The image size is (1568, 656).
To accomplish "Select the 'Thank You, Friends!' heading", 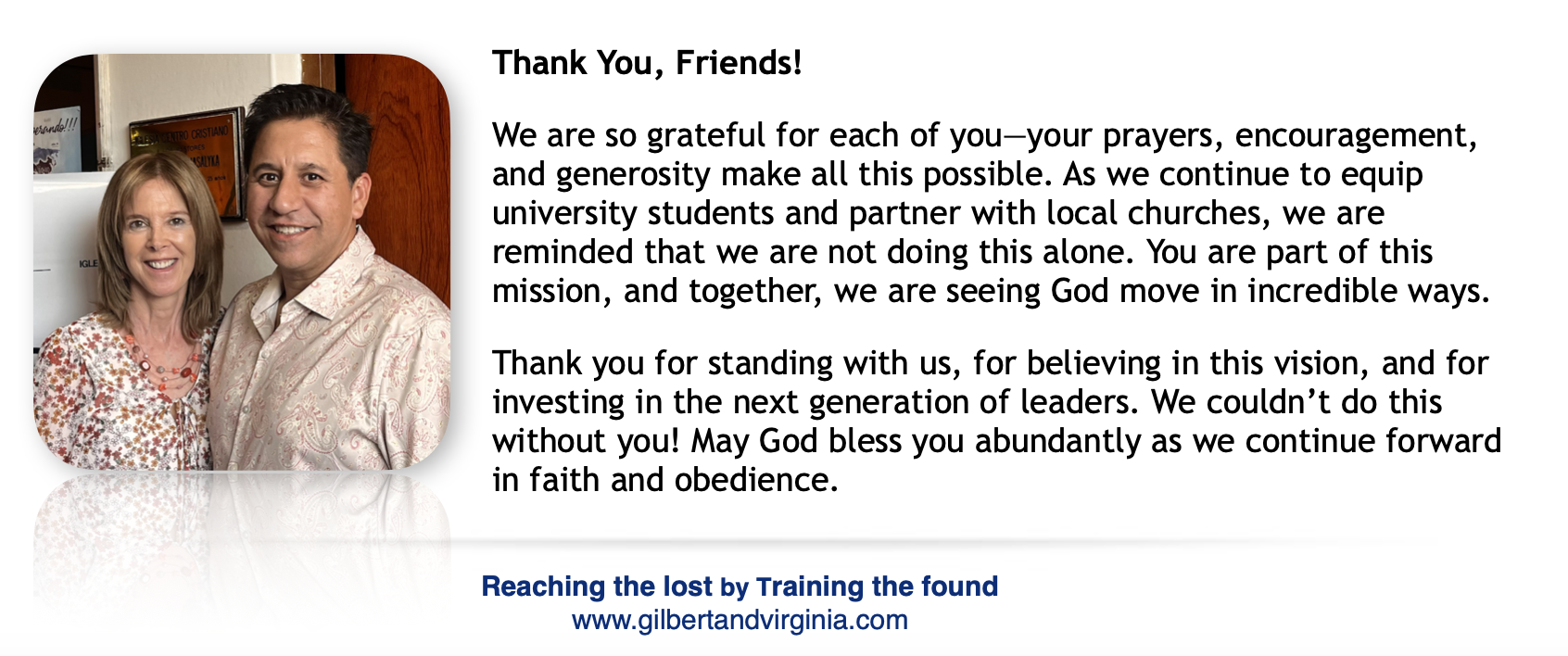I will (647, 63).
